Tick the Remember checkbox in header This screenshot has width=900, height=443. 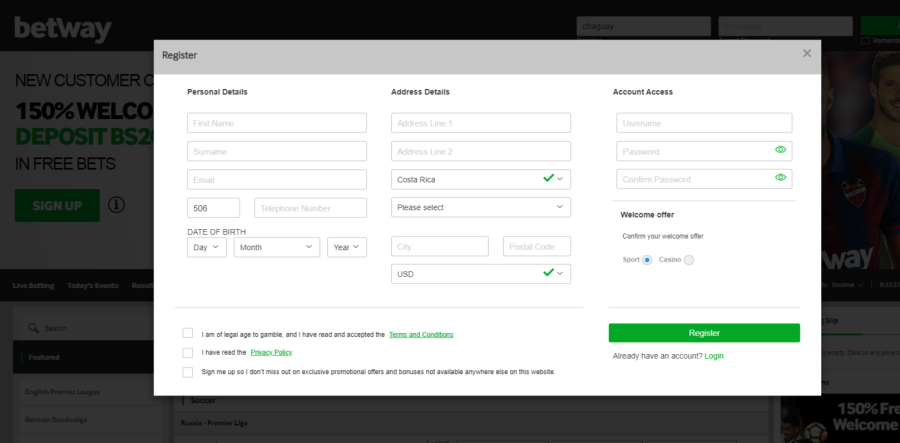(x=866, y=41)
